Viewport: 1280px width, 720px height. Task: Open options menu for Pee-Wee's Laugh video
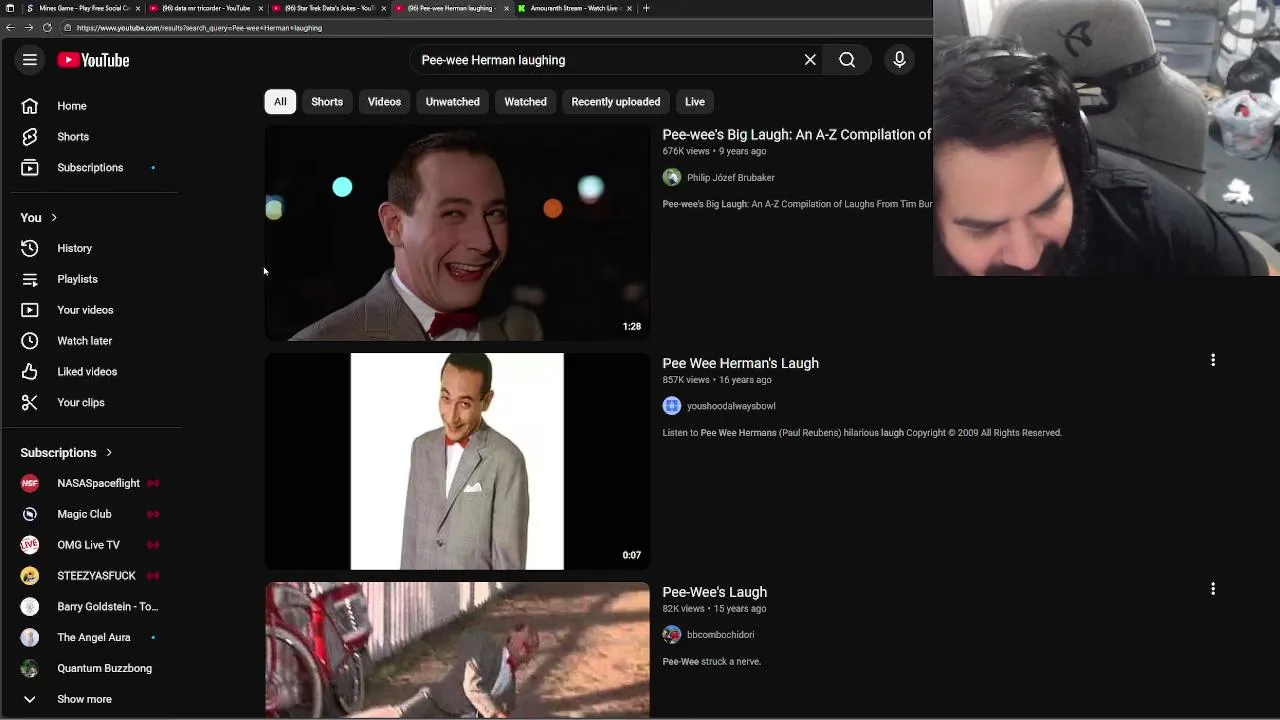1213,589
